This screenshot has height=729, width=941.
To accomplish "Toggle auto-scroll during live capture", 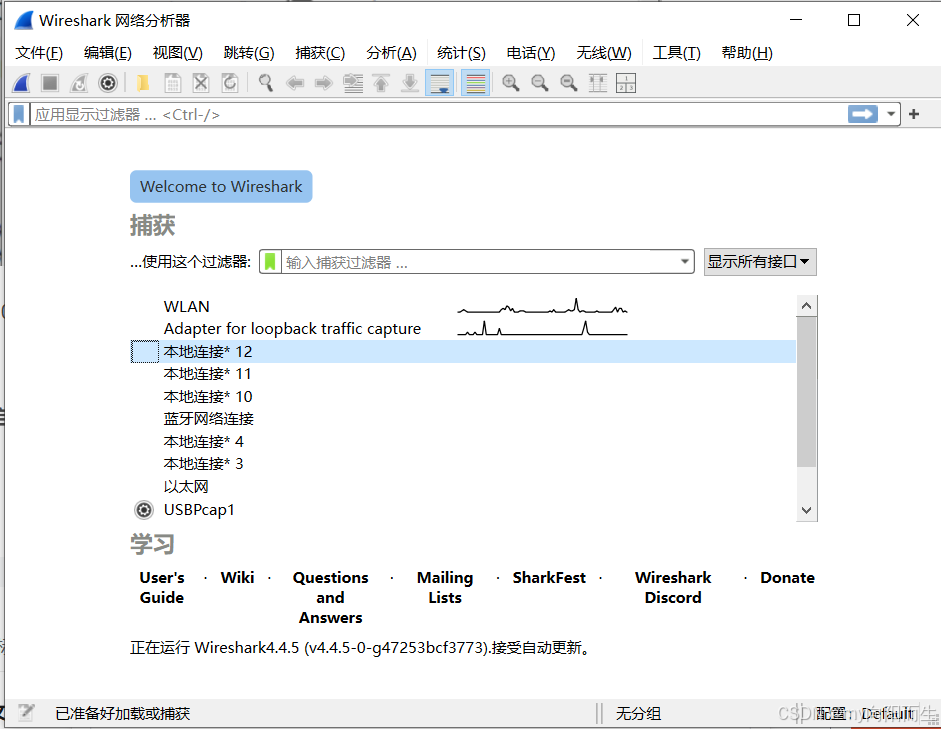I will (x=439, y=83).
